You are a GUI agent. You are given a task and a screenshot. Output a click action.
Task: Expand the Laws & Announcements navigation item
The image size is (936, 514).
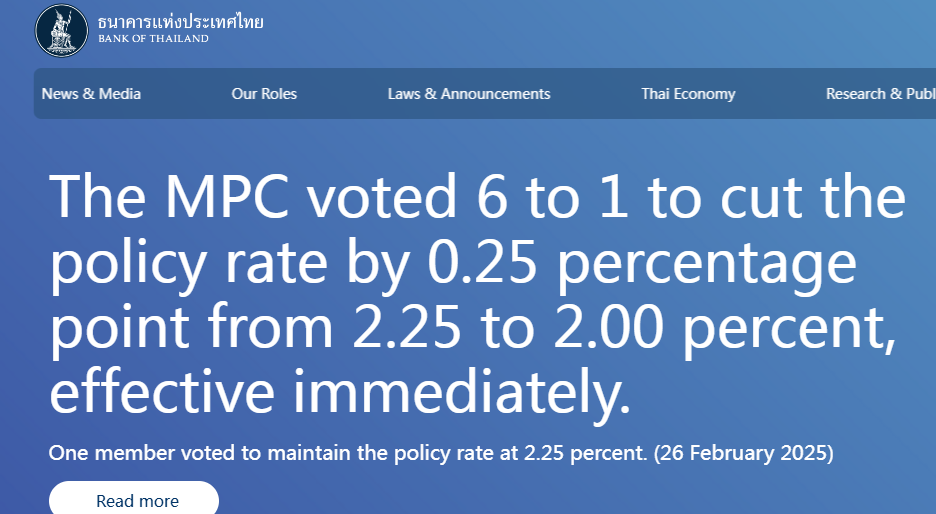coord(469,94)
